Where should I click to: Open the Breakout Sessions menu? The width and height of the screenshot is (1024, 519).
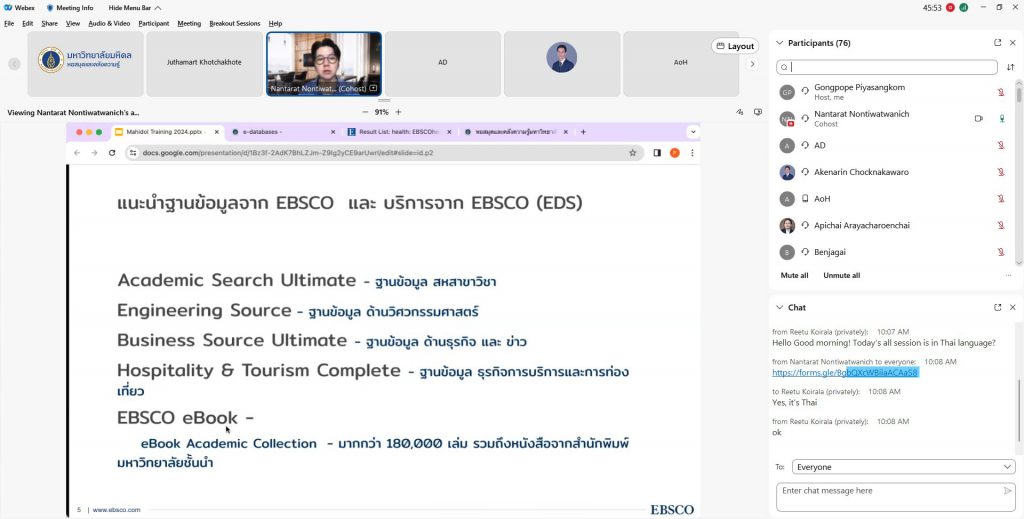(x=235, y=23)
